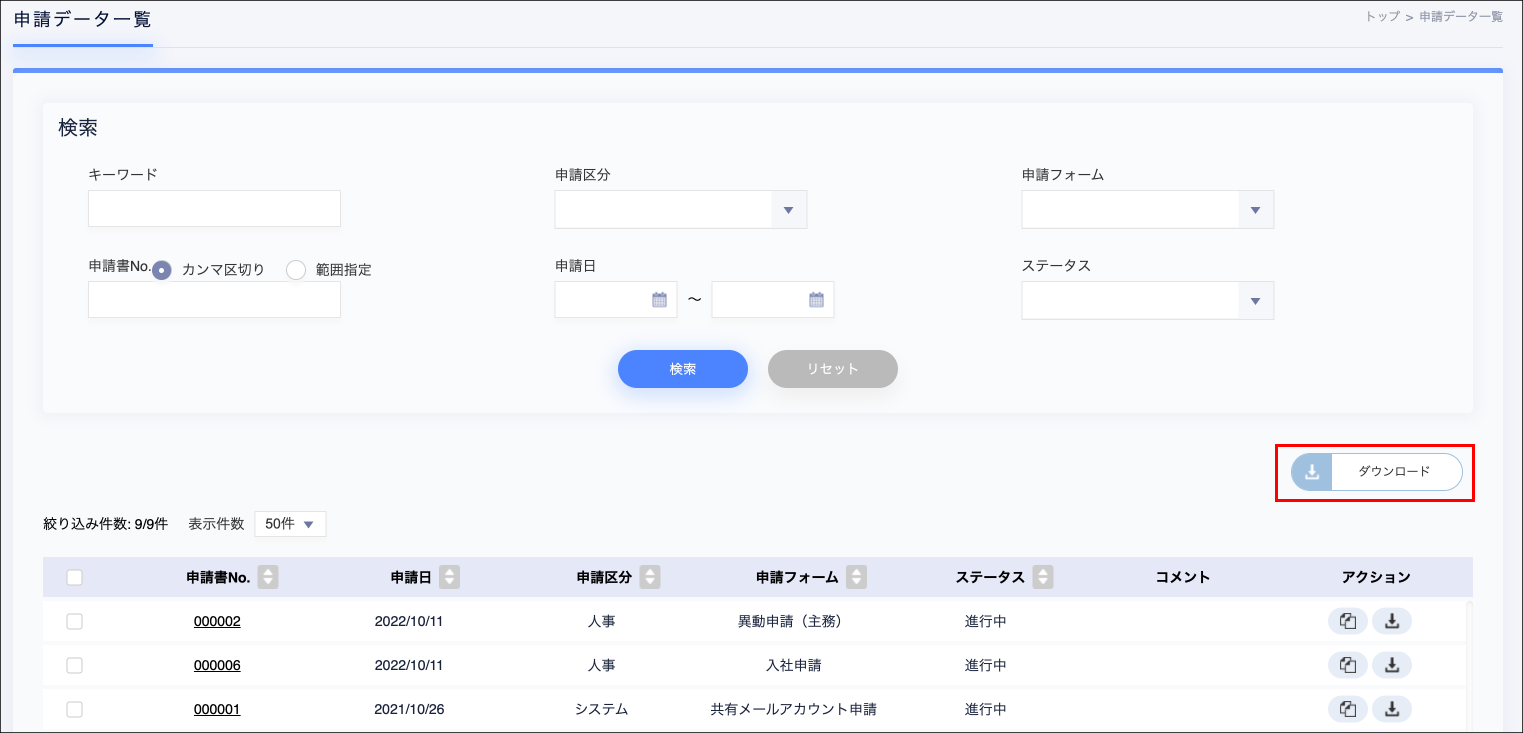Viewport: 1523px width, 733px height.
Task: Check the select-all header checkbox
Action: pos(74,577)
